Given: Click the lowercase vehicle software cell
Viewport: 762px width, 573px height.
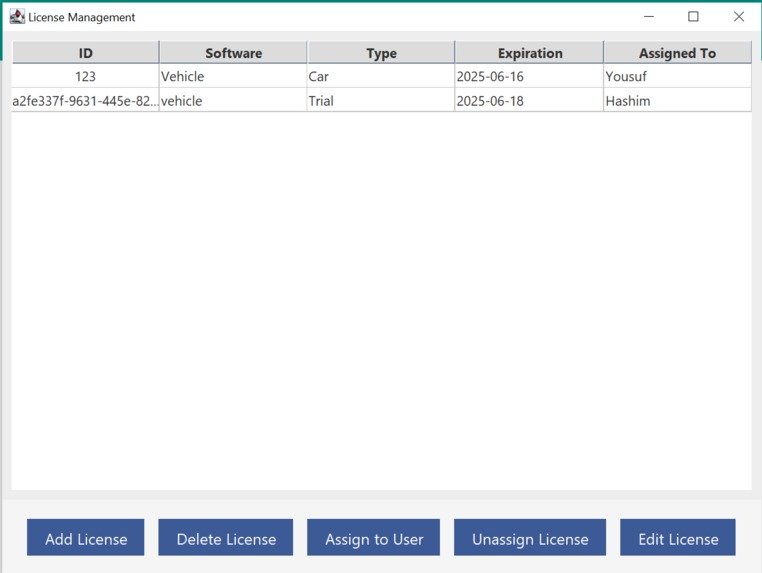Looking at the screenshot, I should click(x=233, y=101).
